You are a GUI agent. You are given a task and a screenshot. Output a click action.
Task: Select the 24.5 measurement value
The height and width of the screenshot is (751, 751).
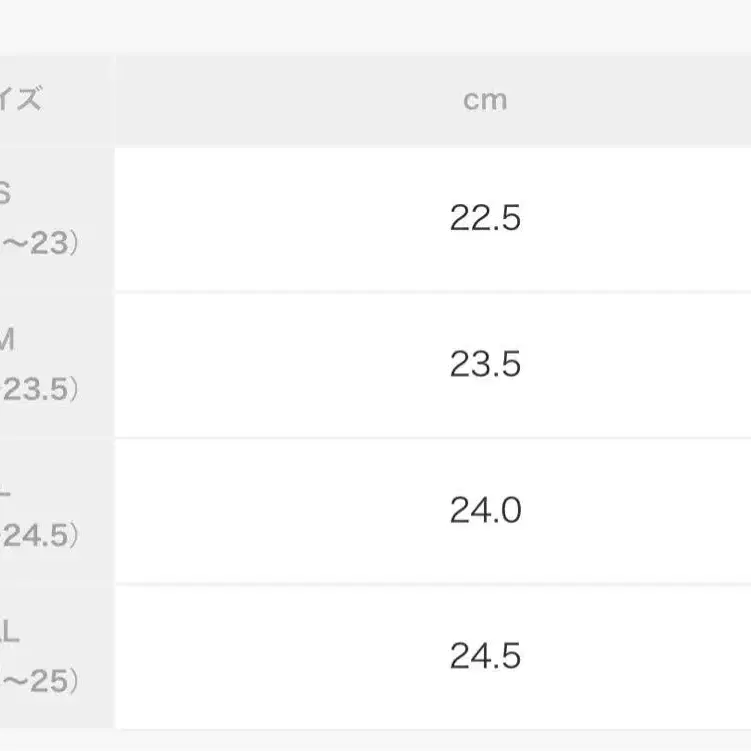pyautogui.click(x=485, y=656)
